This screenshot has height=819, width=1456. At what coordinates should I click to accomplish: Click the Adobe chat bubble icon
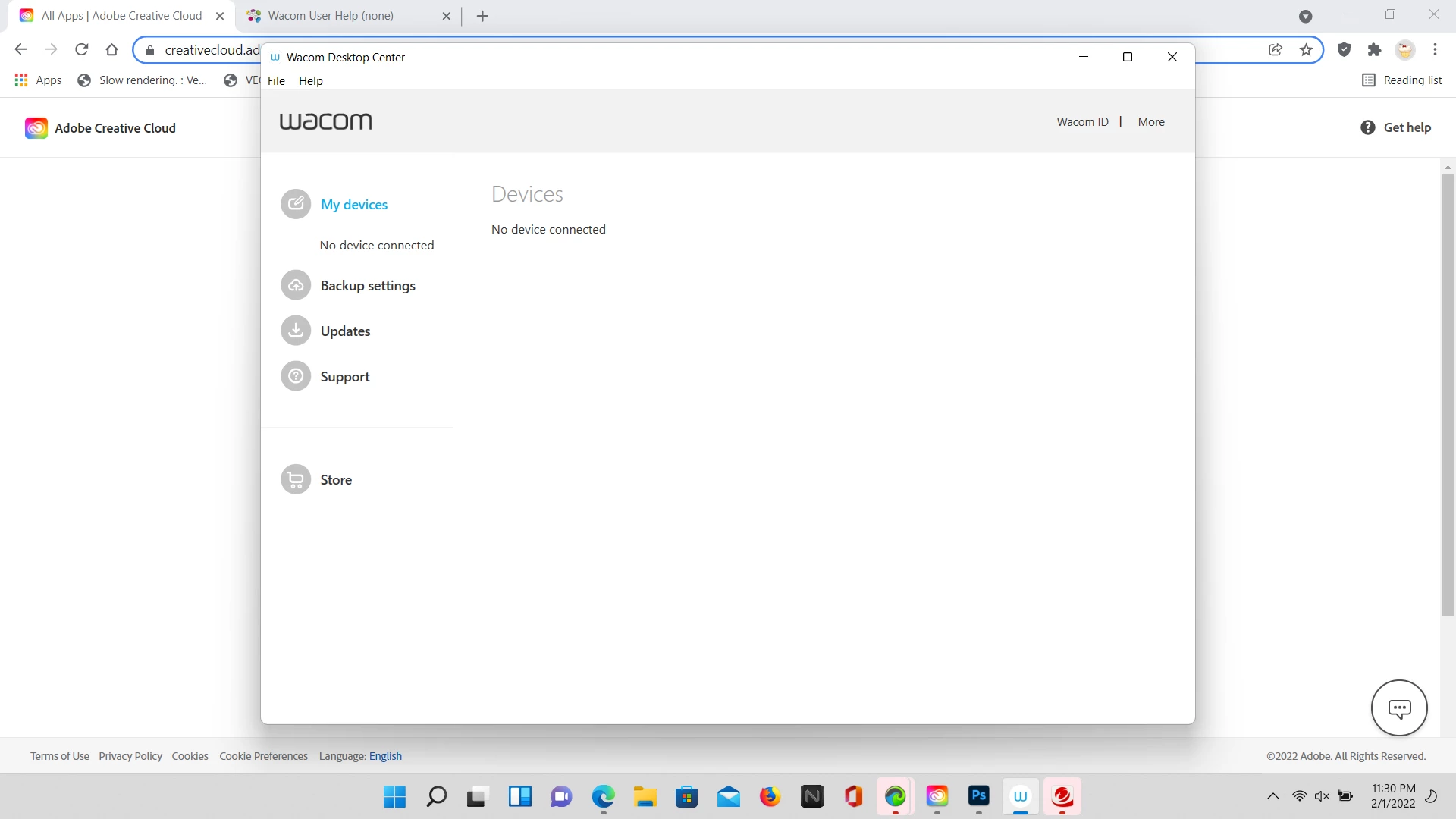(1399, 708)
